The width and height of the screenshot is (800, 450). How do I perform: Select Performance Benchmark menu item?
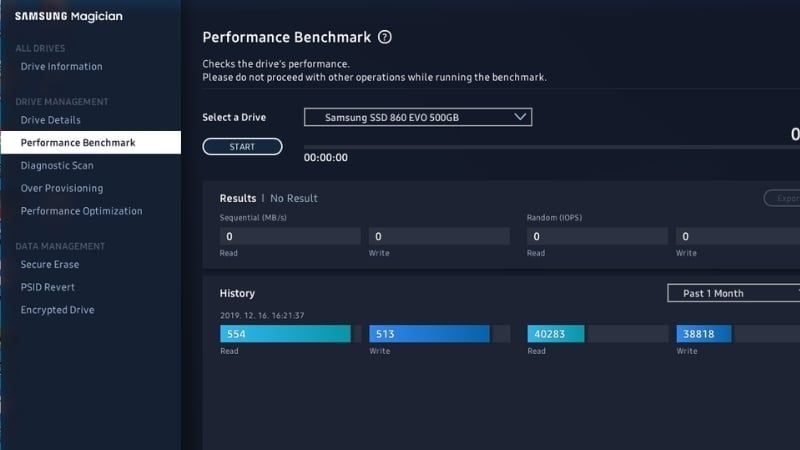[x=78, y=143]
